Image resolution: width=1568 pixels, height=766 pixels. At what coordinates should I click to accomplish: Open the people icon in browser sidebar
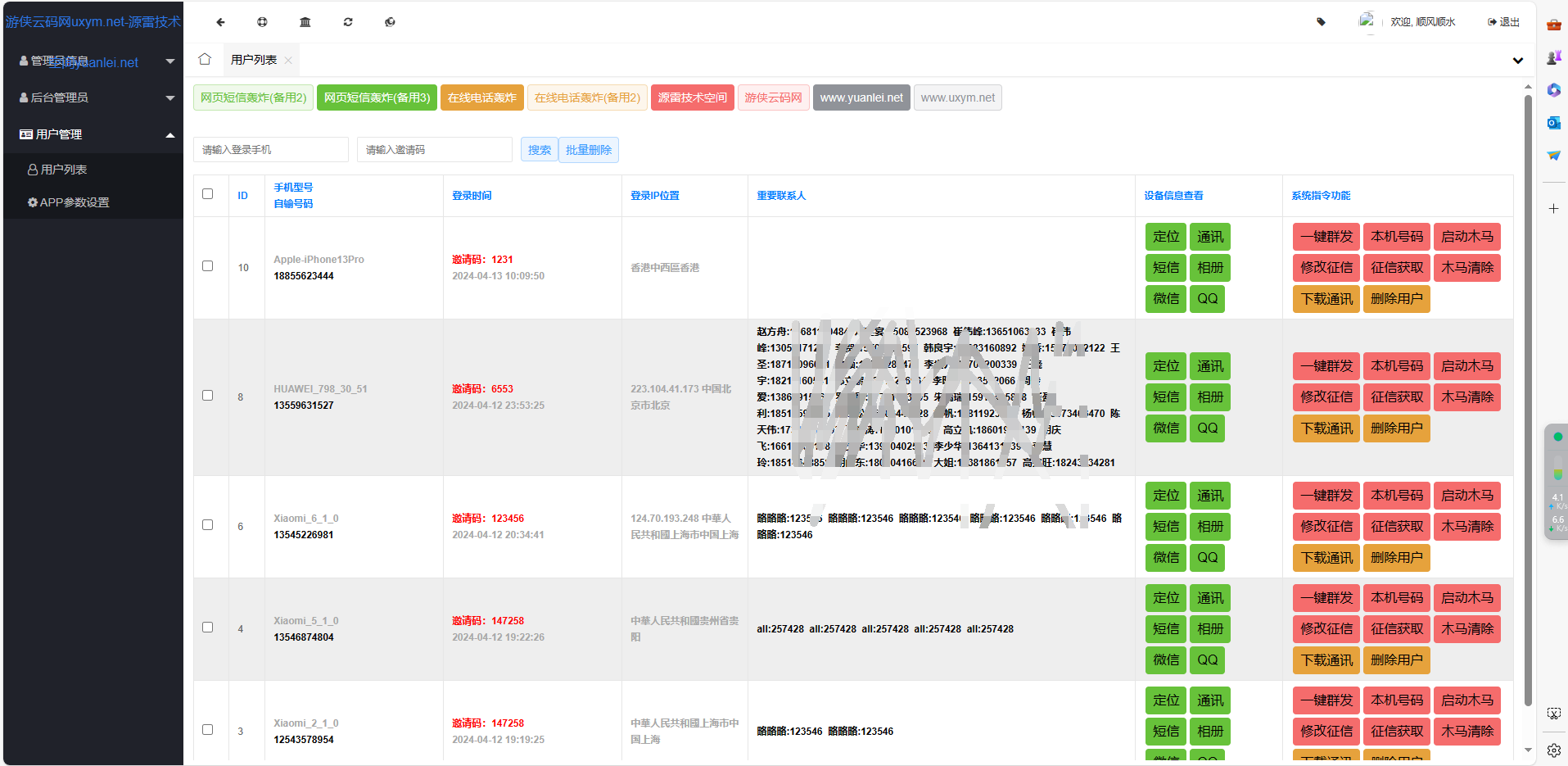[x=1553, y=57]
